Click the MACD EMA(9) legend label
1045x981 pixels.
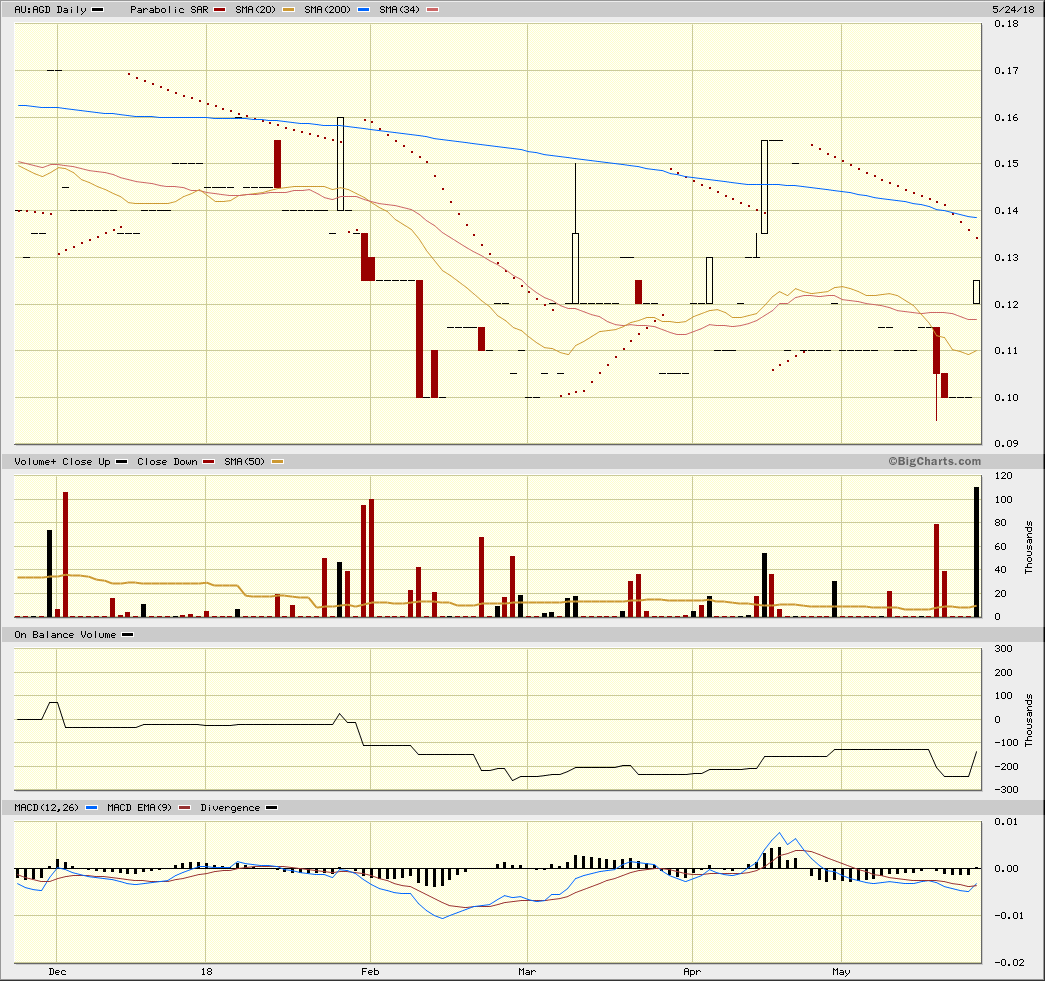coord(139,808)
